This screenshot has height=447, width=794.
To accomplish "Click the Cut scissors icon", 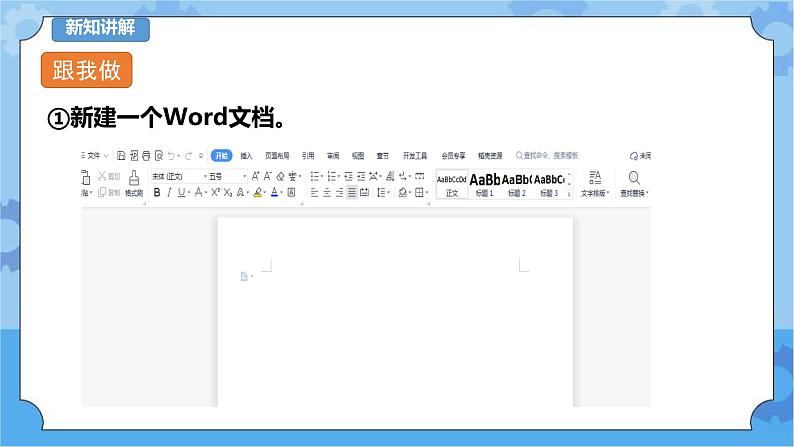I will [x=102, y=176].
